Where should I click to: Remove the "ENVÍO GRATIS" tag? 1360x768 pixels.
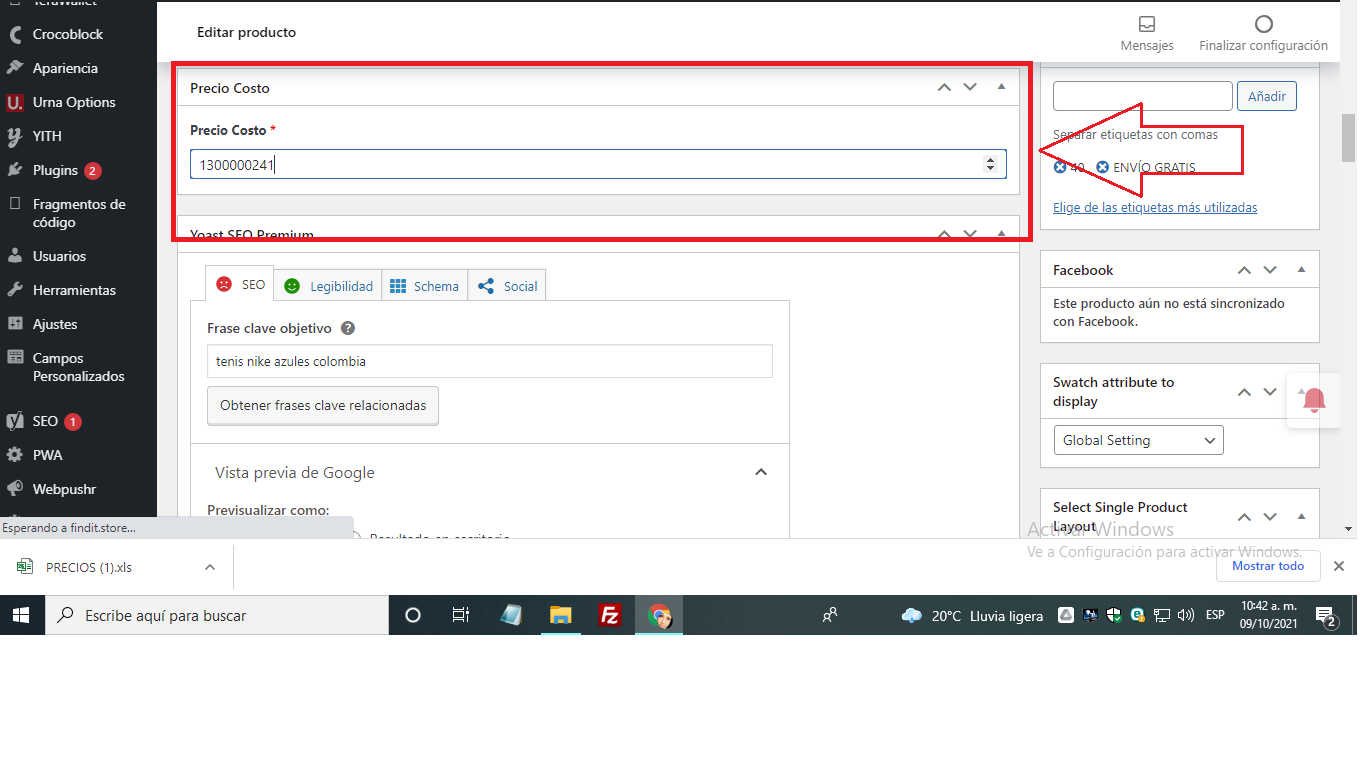[x=1102, y=167]
